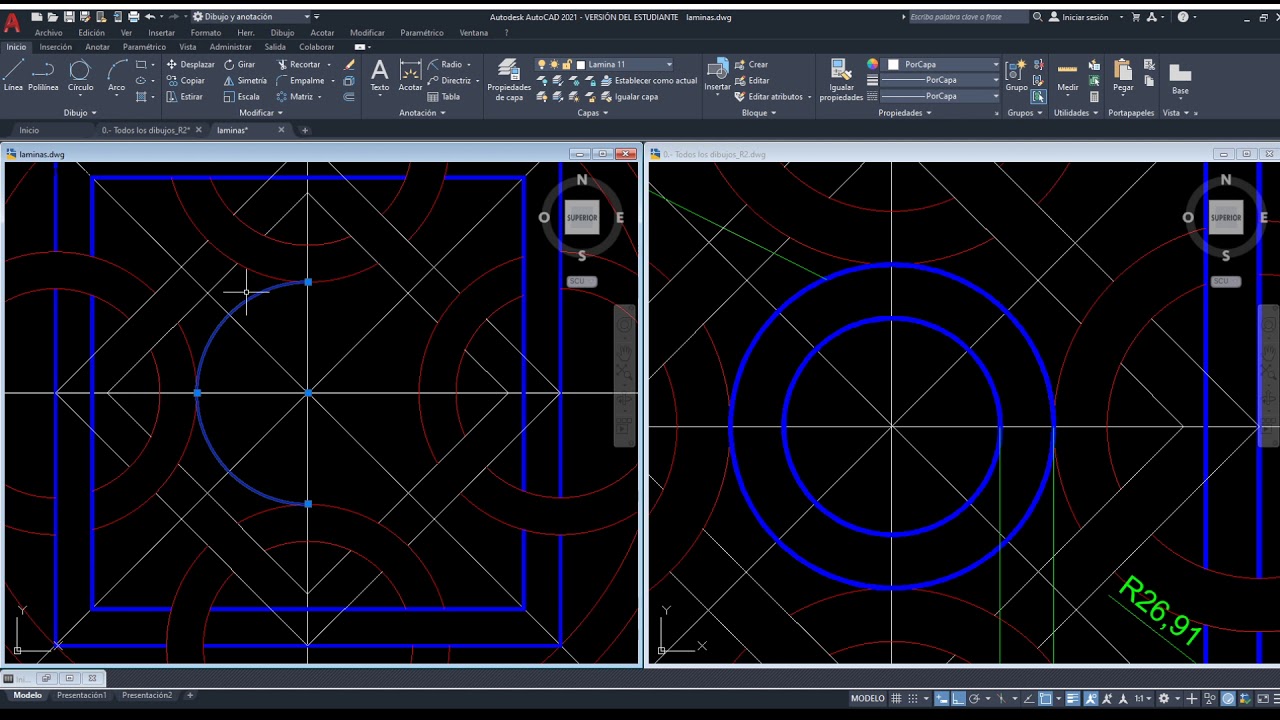Click the object color wheel swatch
Screen dimensions: 1280x720
tap(872, 64)
